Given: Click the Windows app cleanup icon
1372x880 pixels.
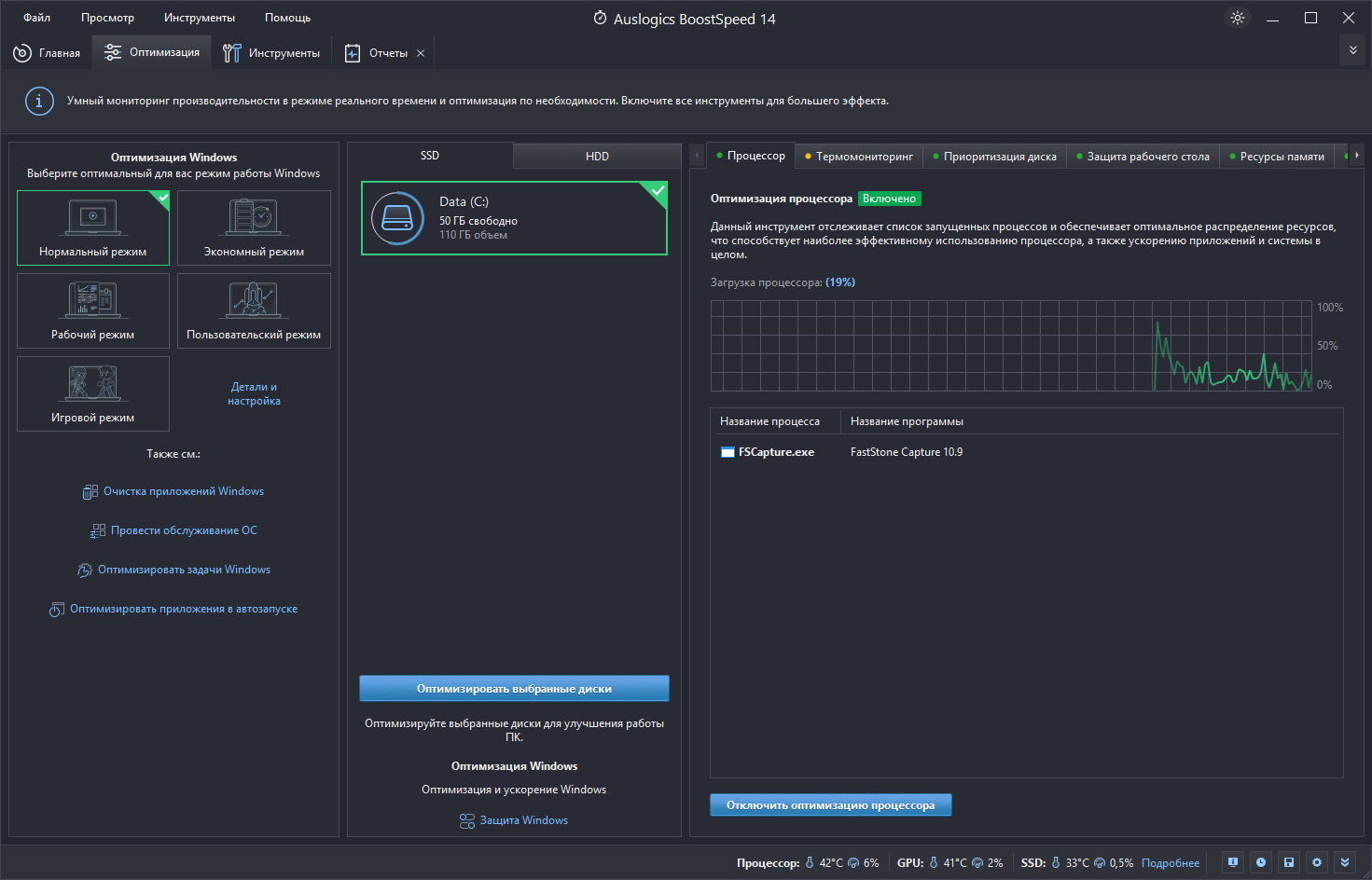Looking at the screenshot, I should coord(90,491).
